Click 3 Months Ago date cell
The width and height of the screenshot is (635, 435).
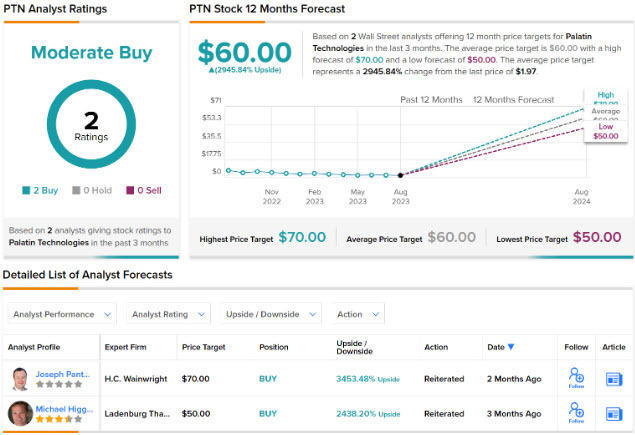[514, 414]
